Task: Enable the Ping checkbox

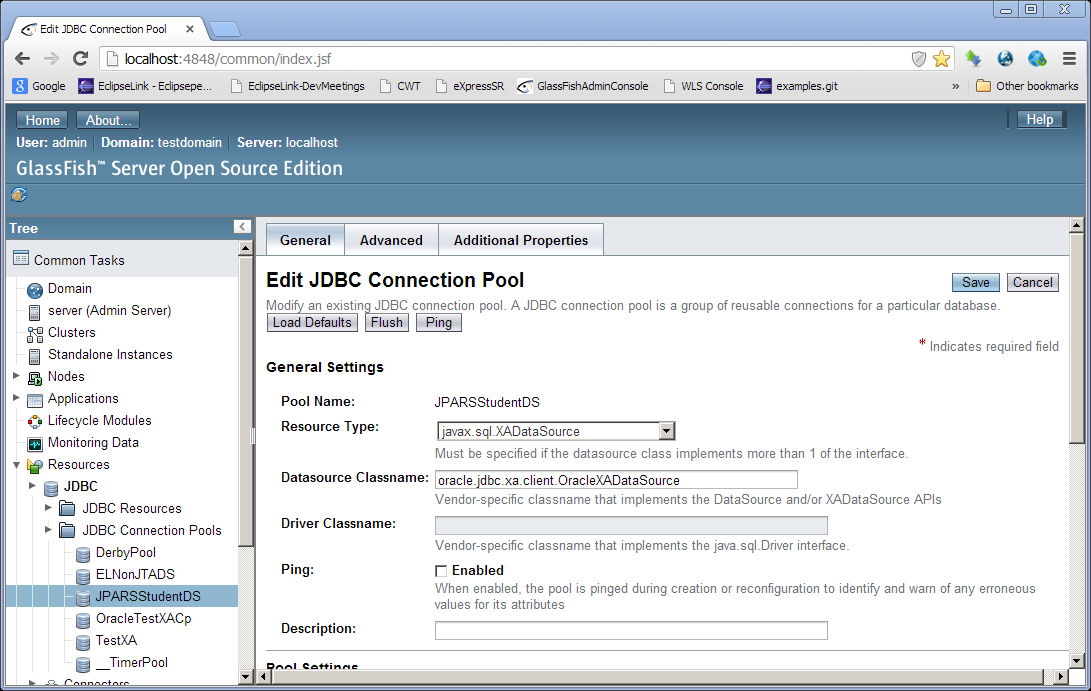Action: coord(441,571)
